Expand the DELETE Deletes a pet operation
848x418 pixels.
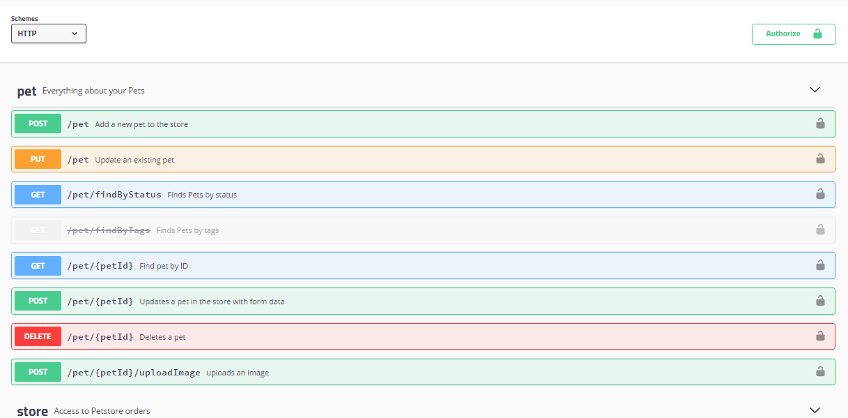click(x=423, y=336)
